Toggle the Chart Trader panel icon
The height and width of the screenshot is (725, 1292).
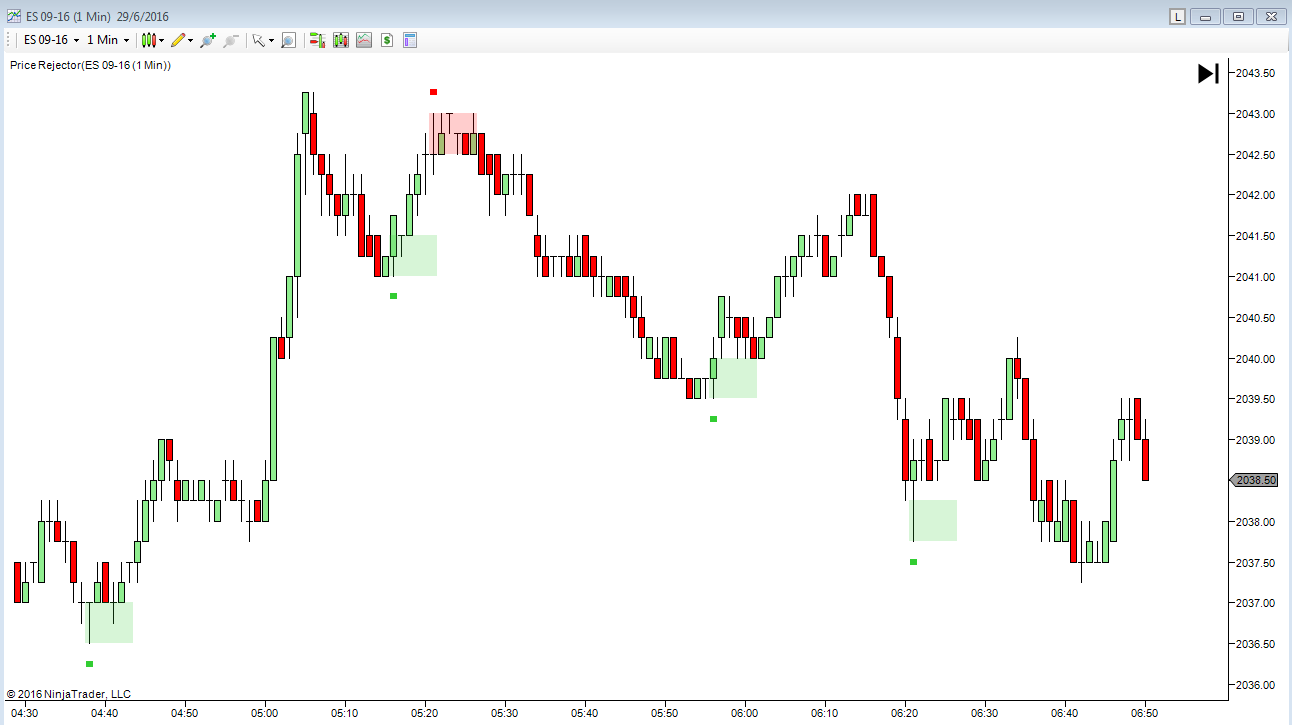(317, 40)
